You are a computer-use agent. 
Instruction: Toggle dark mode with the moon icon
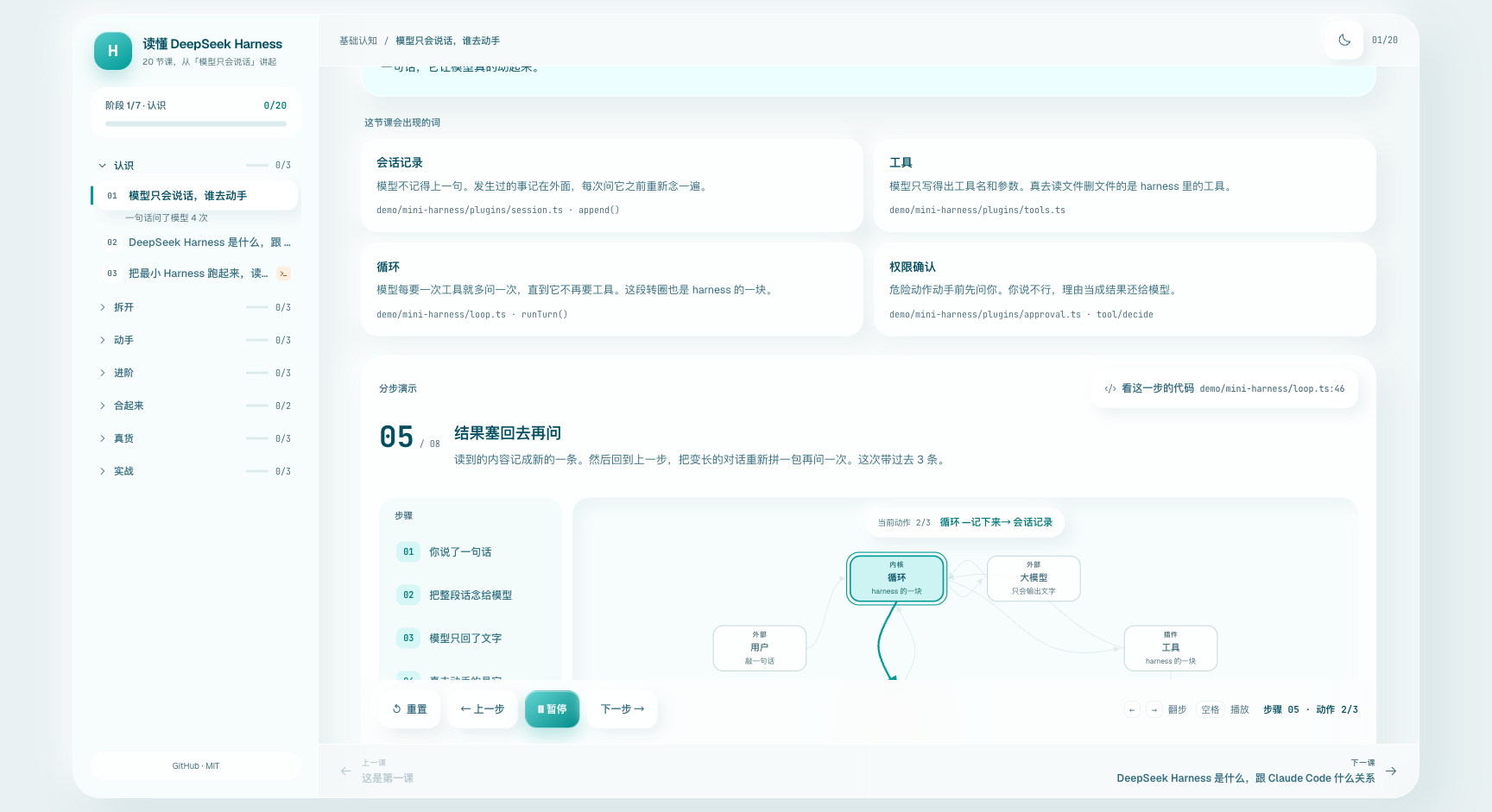click(x=1344, y=40)
